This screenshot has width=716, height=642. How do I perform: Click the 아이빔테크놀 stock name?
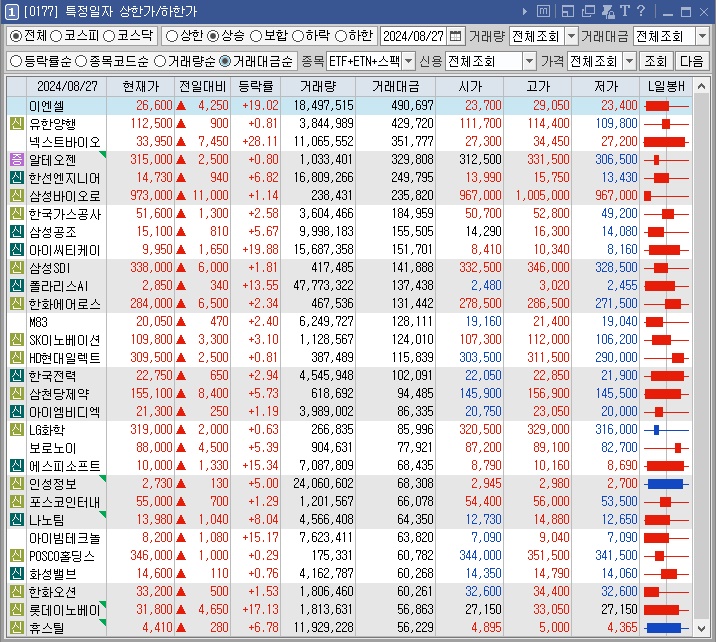[64, 538]
